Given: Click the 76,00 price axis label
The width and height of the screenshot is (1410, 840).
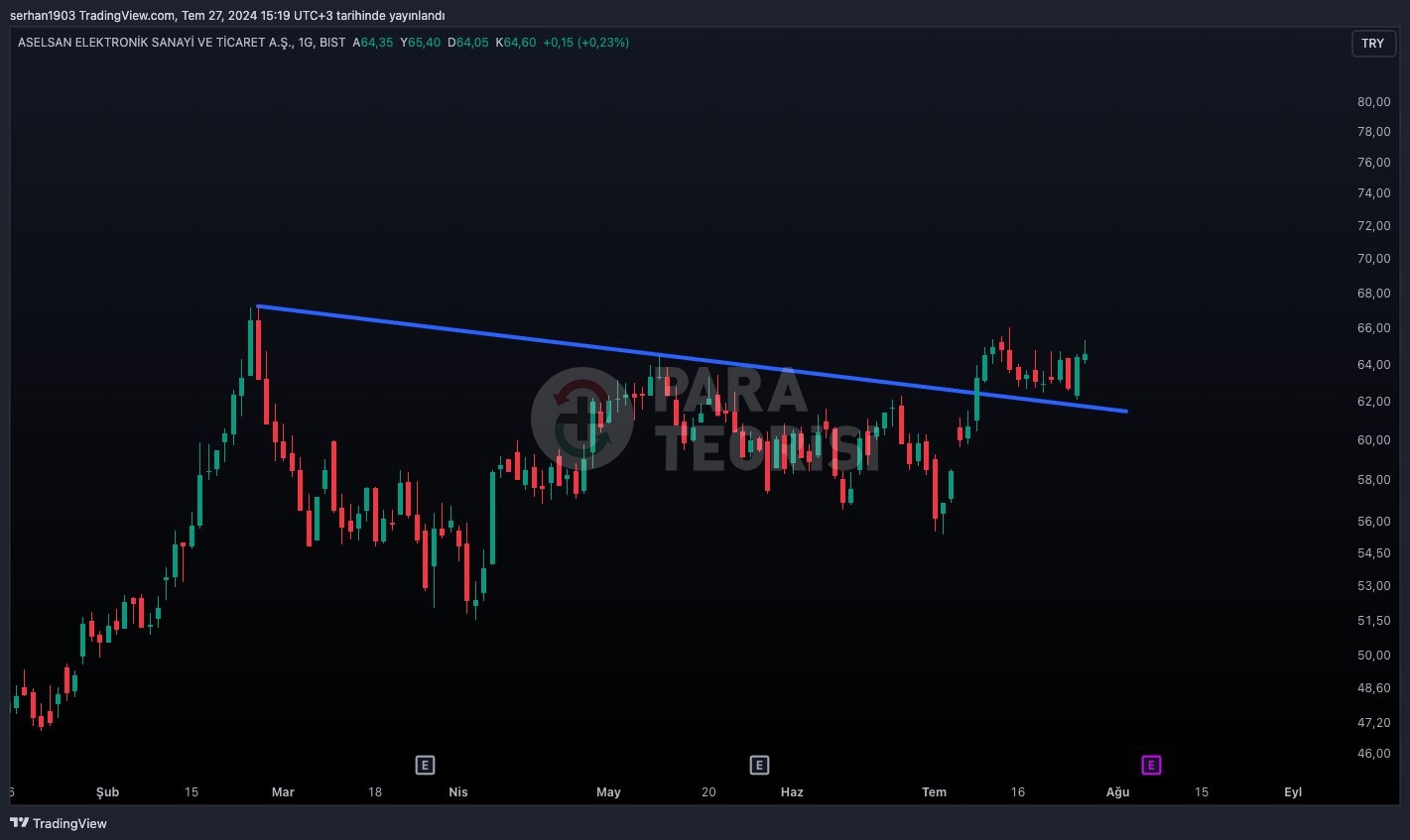Looking at the screenshot, I should click(x=1373, y=163).
